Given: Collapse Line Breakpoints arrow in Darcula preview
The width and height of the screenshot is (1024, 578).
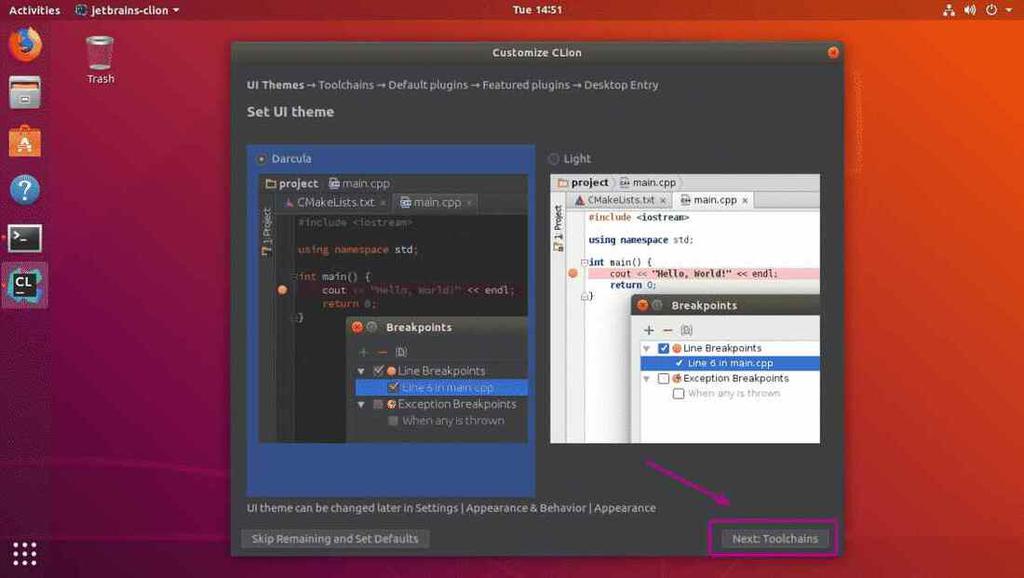Looking at the screenshot, I should coord(360,370).
